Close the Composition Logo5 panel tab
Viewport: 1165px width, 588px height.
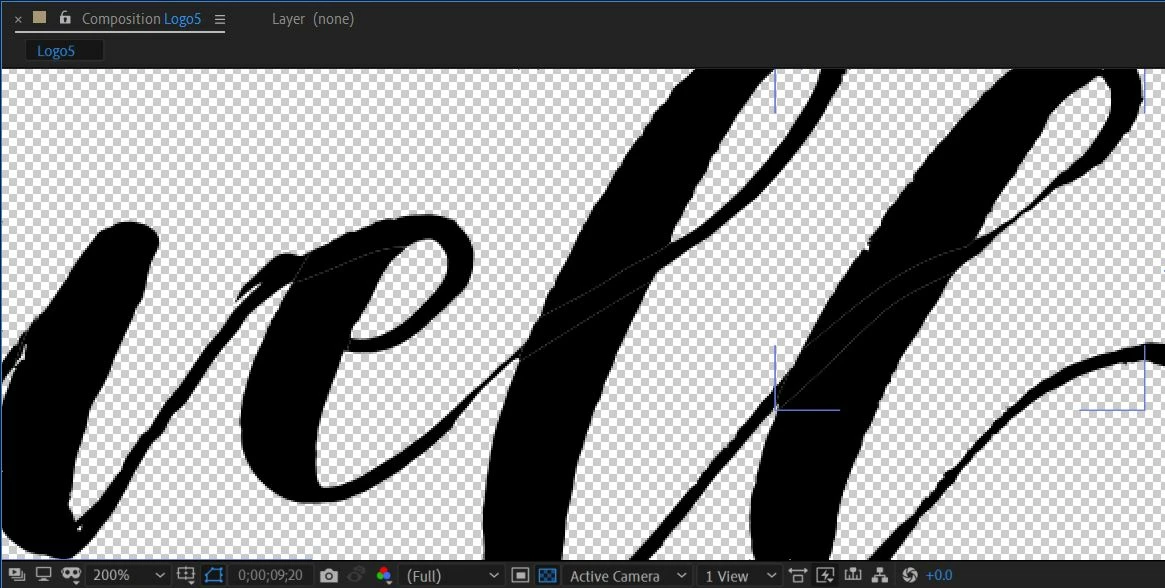tap(19, 20)
